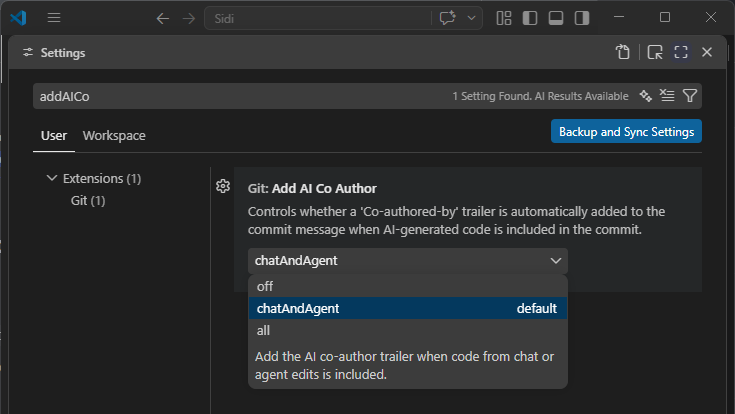Open the settings filter funnel

[x=690, y=96]
